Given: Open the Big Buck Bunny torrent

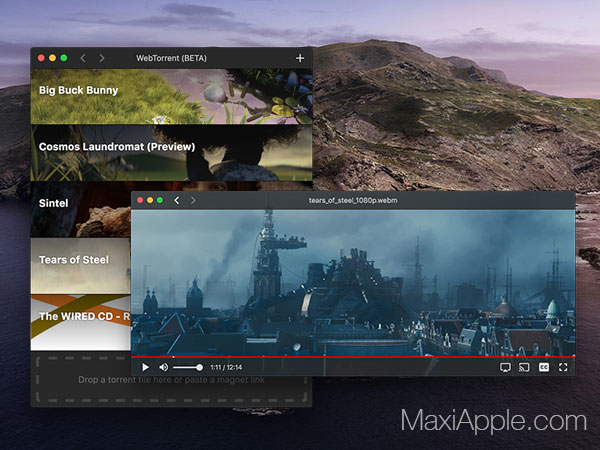Looking at the screenshot, I should pyautogui.click(x=171, y=96).
